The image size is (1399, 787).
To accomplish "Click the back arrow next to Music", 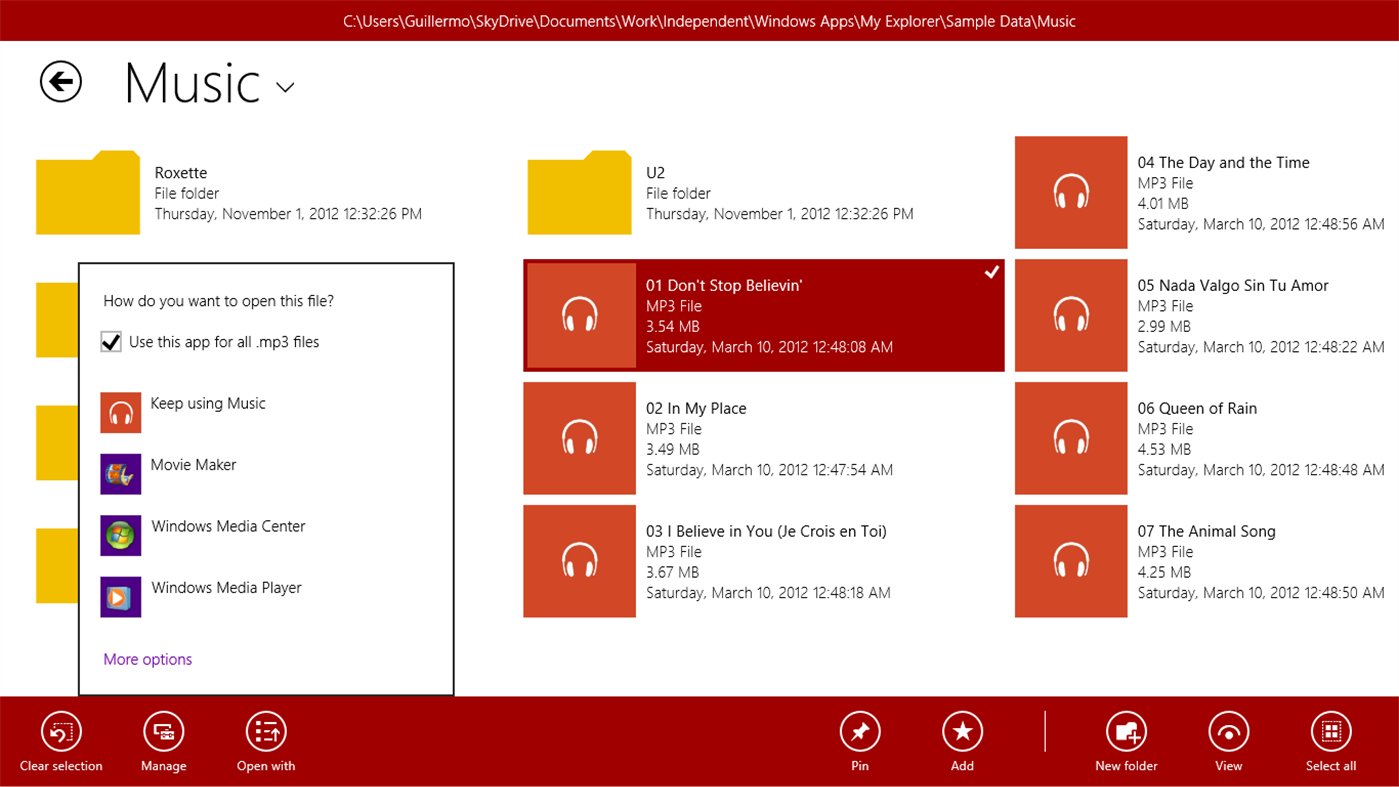I will pyautogui.click(x=60, y=82).
